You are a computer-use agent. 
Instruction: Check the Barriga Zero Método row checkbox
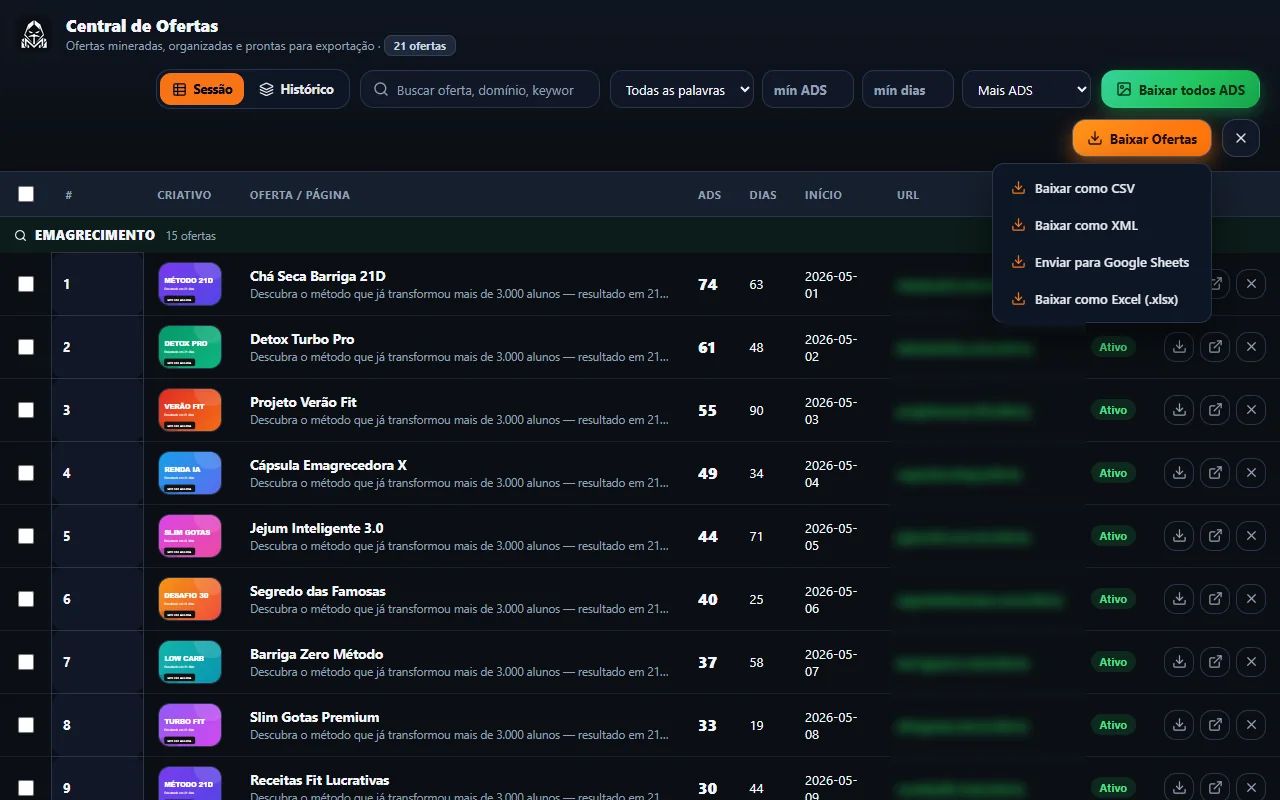[x=26, y=662]
